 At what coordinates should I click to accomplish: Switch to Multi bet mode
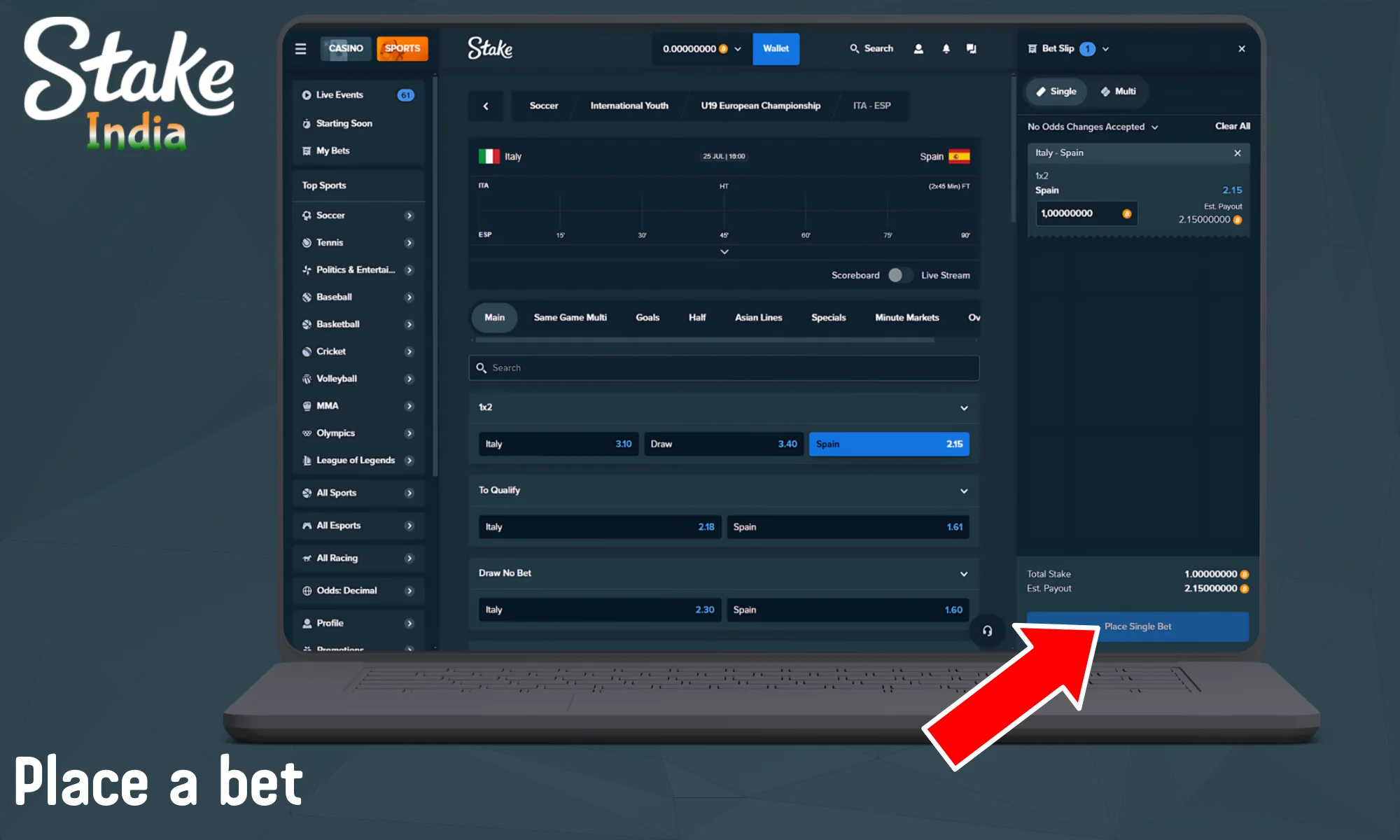[x=1118, y=92]
